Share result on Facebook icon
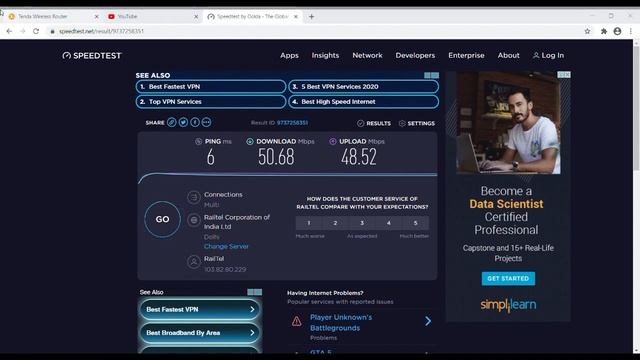Viewport: 640px width, 360px height. pos(195,122)
